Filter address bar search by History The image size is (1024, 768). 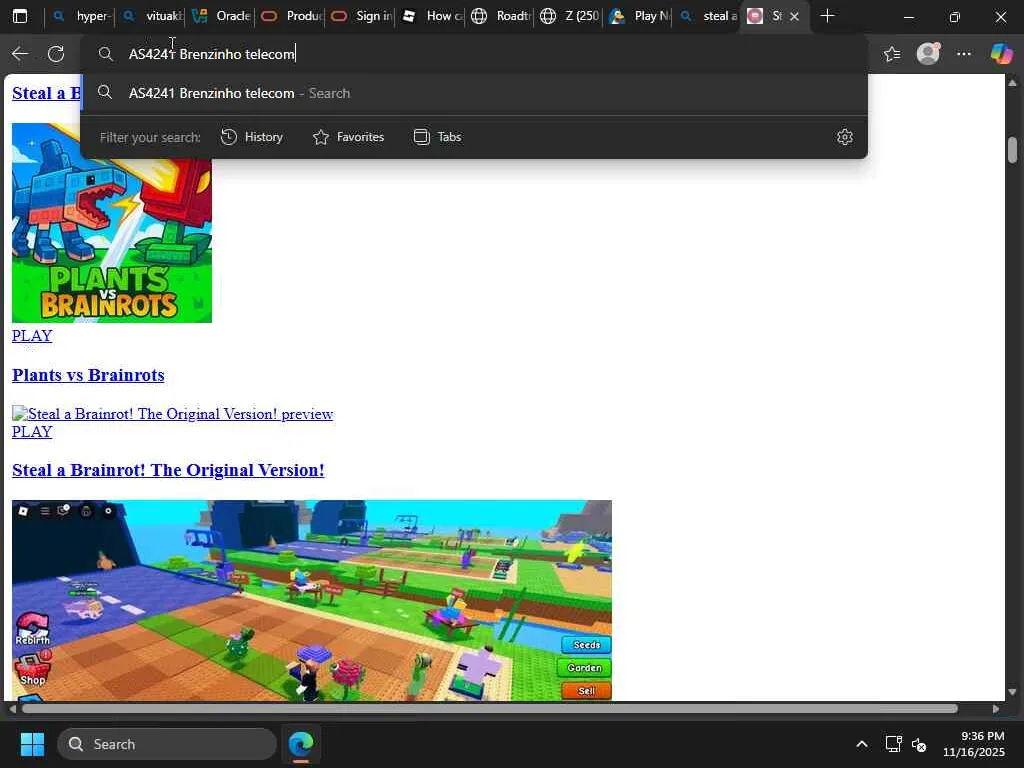251,137
